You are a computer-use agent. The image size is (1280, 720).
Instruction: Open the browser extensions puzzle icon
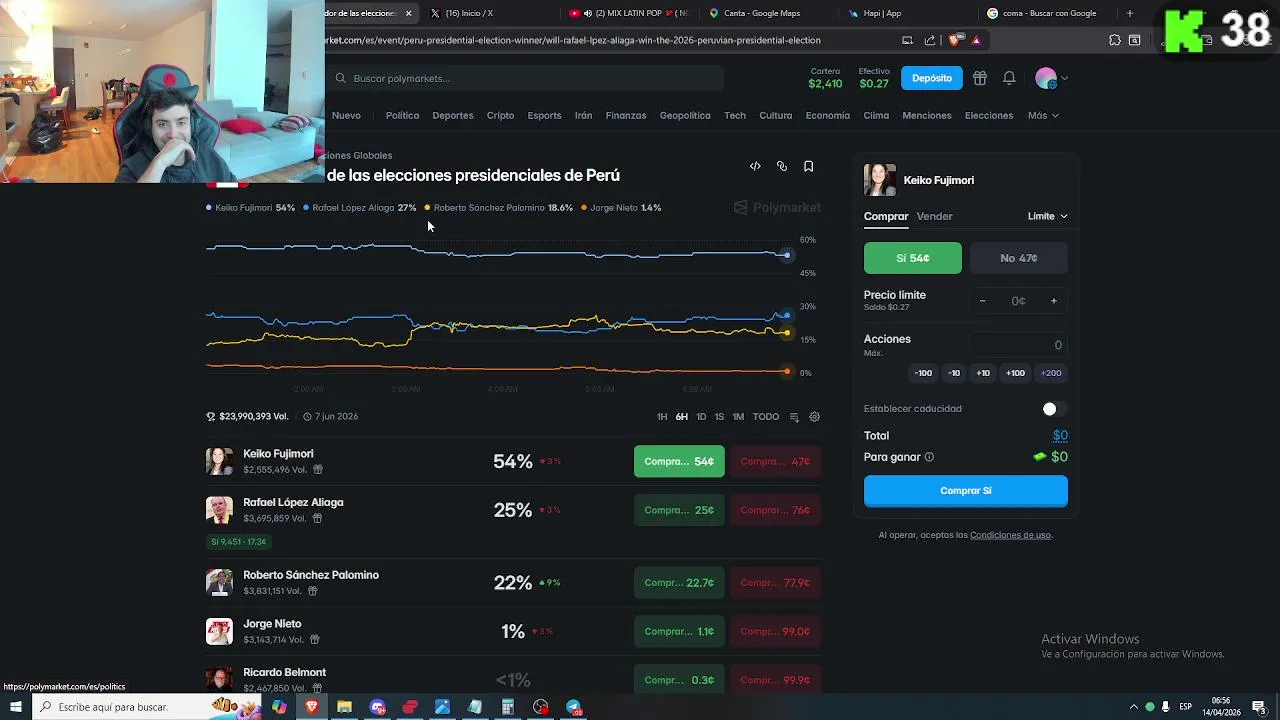click(1115, 40)
